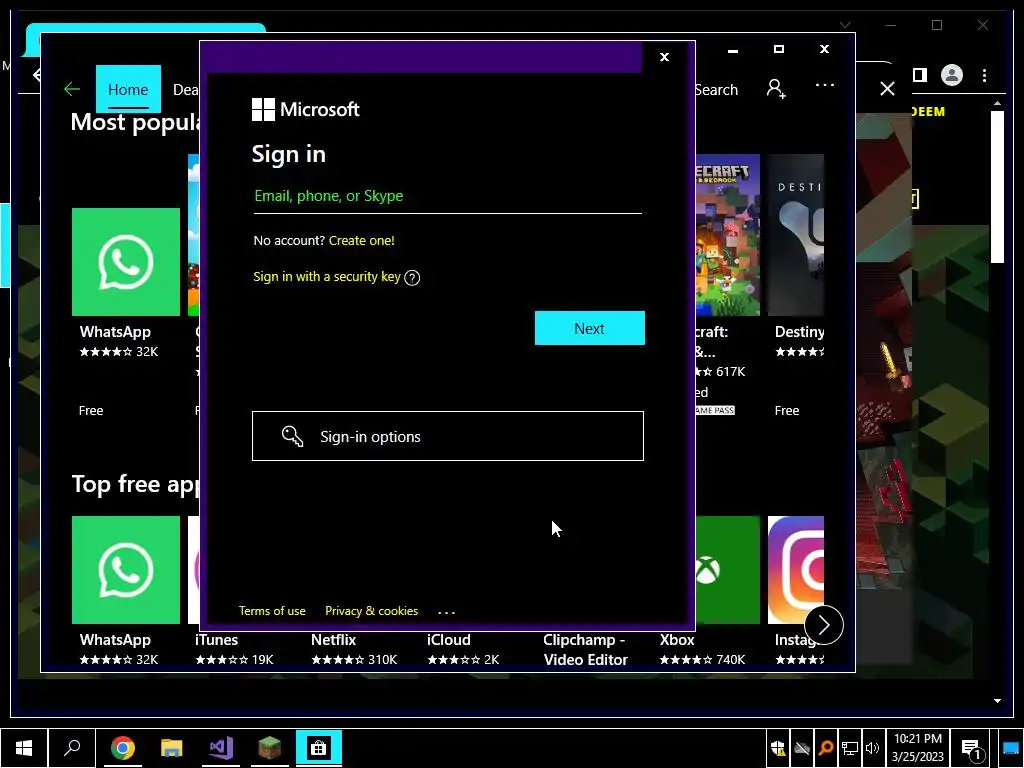Click the Store's add account person icon
This screenshot has width=1024, height=768.
[x=776, y=89]
